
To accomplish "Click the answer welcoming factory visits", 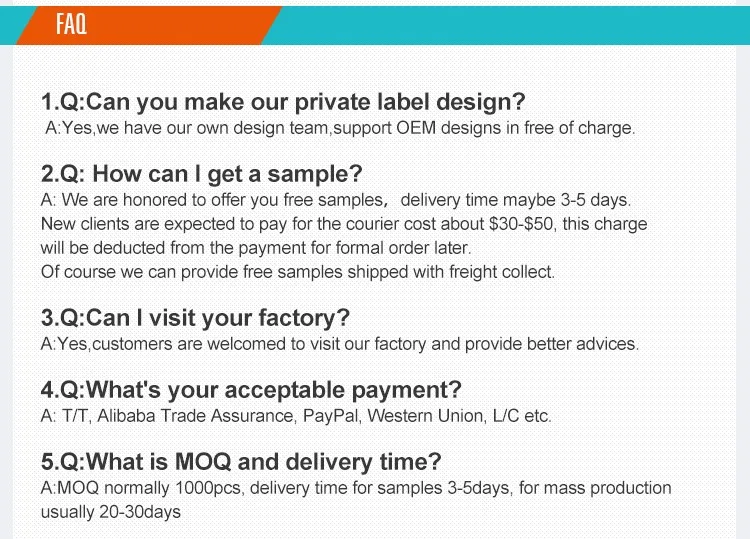I will click(339, 344).
